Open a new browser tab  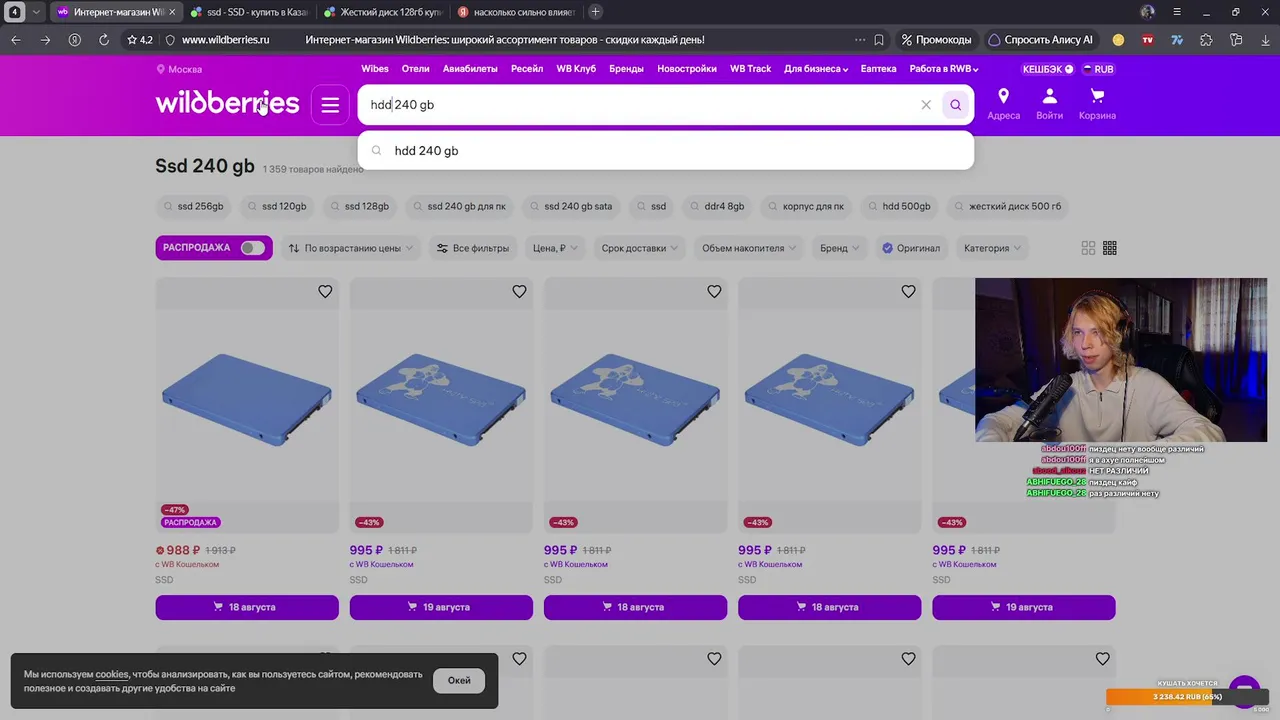[596, 12]
